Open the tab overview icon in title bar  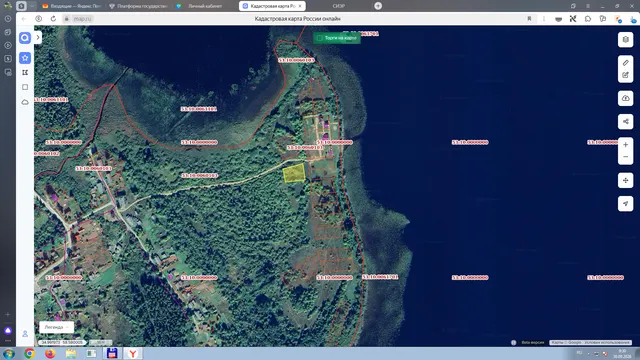573,6
